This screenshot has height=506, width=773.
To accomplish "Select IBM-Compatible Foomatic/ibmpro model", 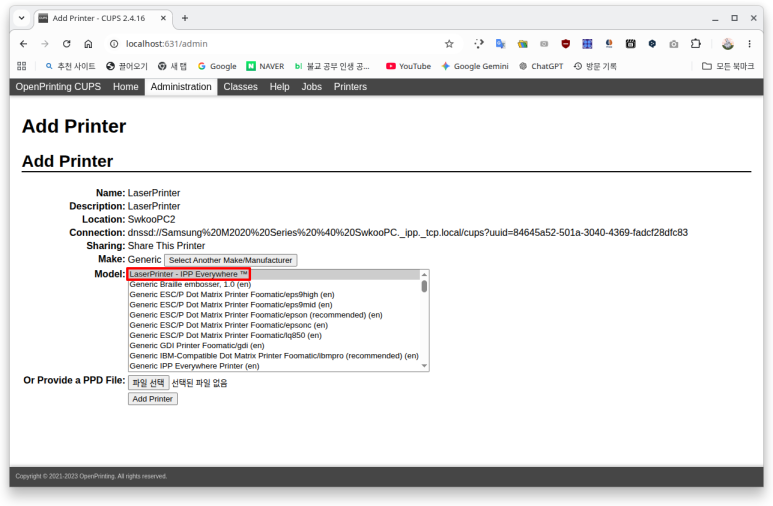I will coord(274,356).
